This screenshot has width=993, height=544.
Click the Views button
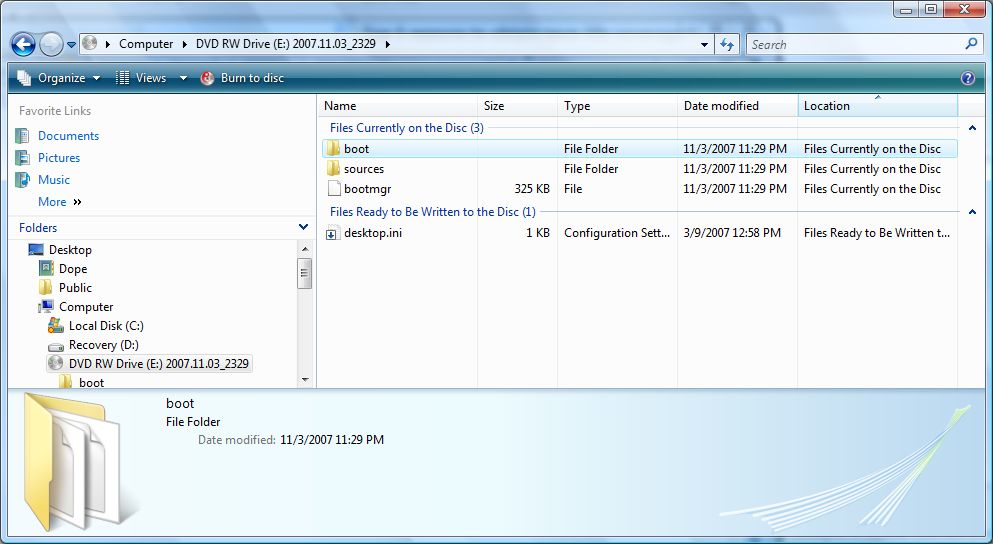[141, 78]
